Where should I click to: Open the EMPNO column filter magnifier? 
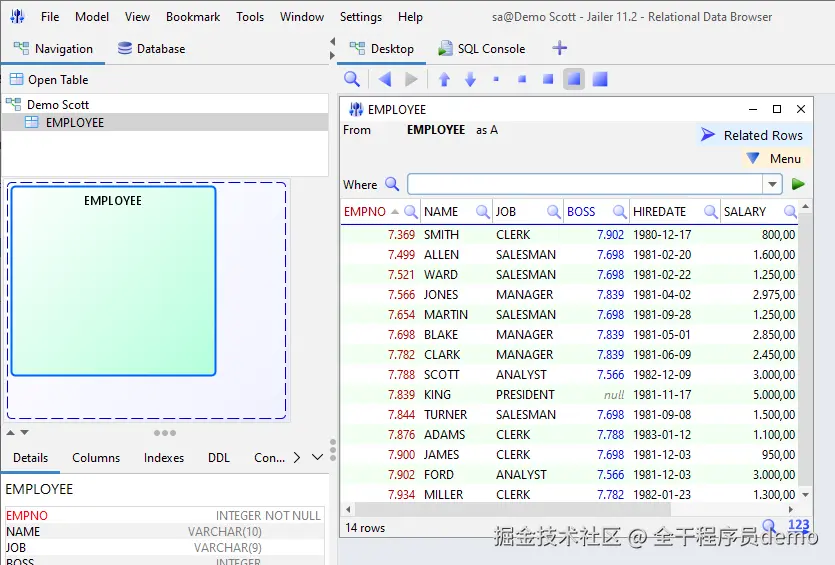[x=411, y=211]
